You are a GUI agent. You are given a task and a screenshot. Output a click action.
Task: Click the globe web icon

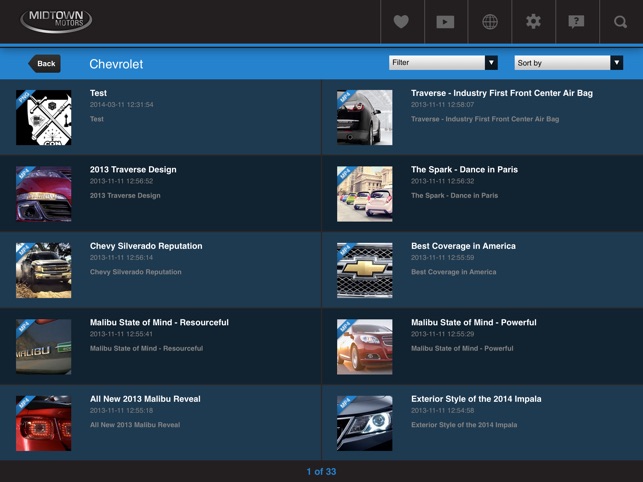click(490, 22)
